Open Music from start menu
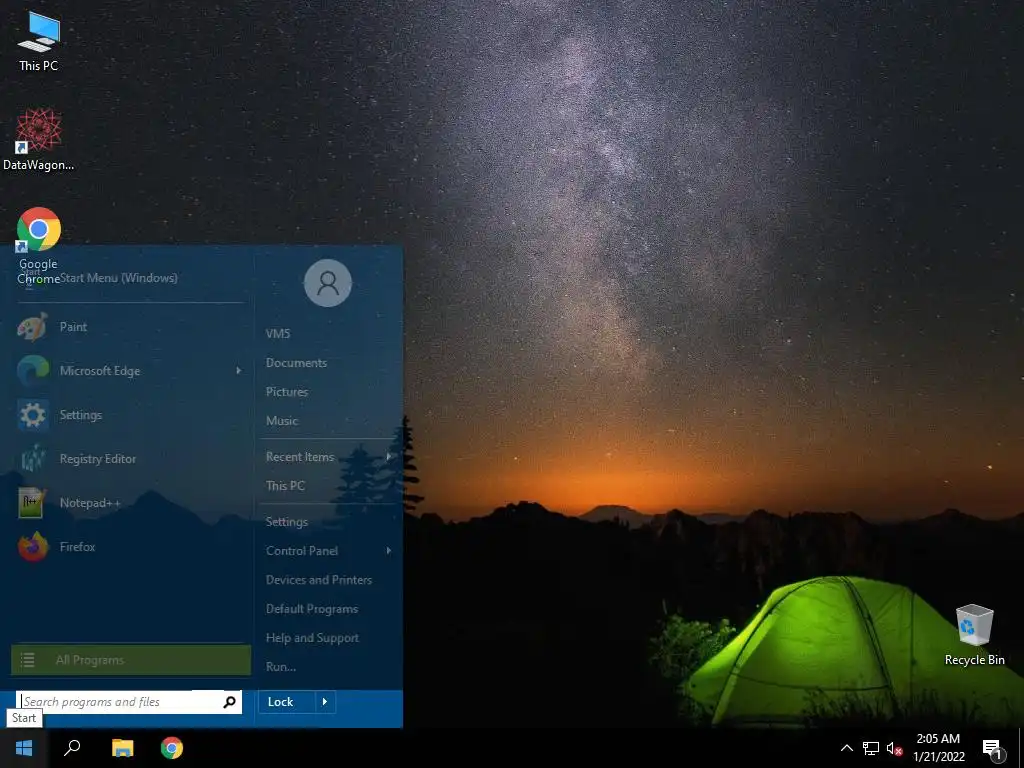Viewport: 1024px width, 768px height. click(x=281, y=421)
